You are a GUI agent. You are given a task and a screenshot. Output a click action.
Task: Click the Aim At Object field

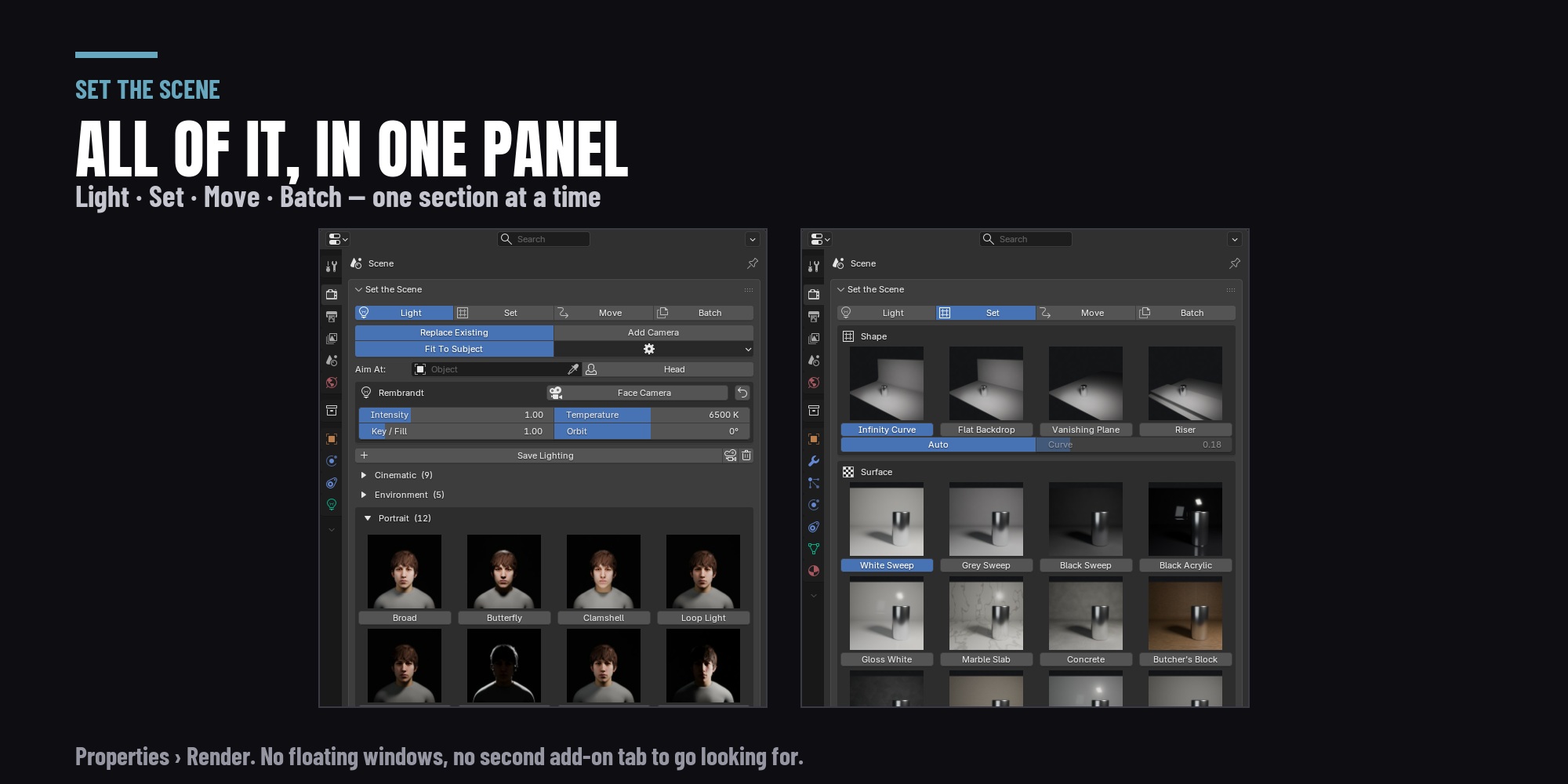pyautogui.click(x=489, y=369)
